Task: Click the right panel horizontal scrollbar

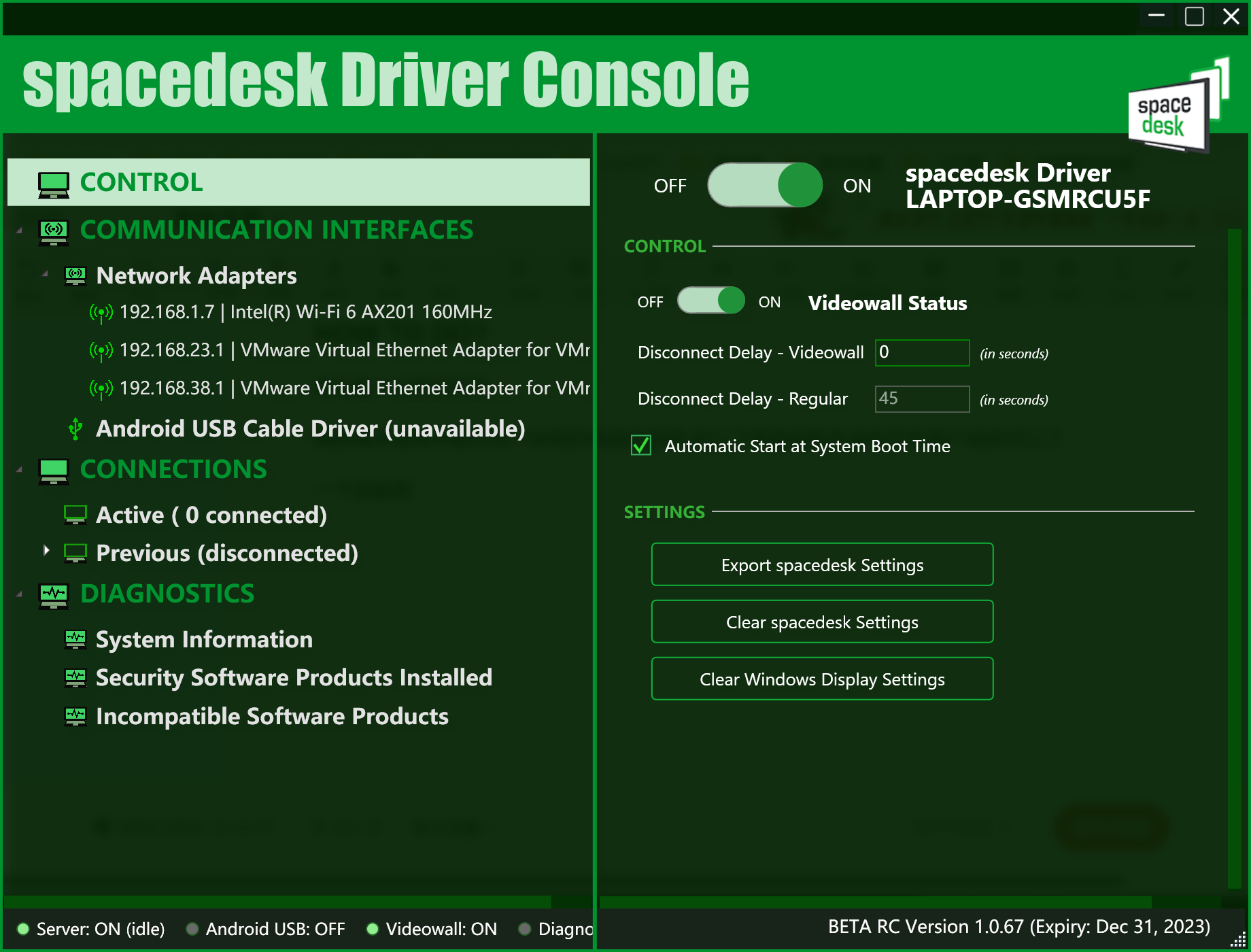Action: (x=876, y=902)
